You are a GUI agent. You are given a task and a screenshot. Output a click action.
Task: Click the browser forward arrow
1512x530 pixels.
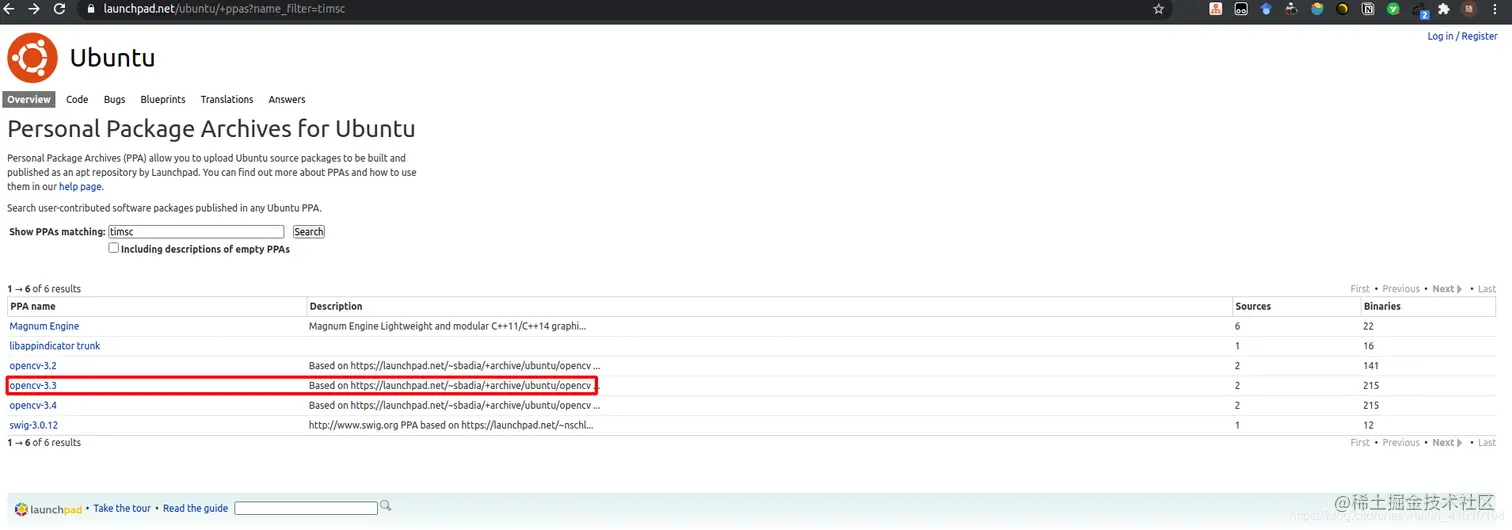pos(34,9)
